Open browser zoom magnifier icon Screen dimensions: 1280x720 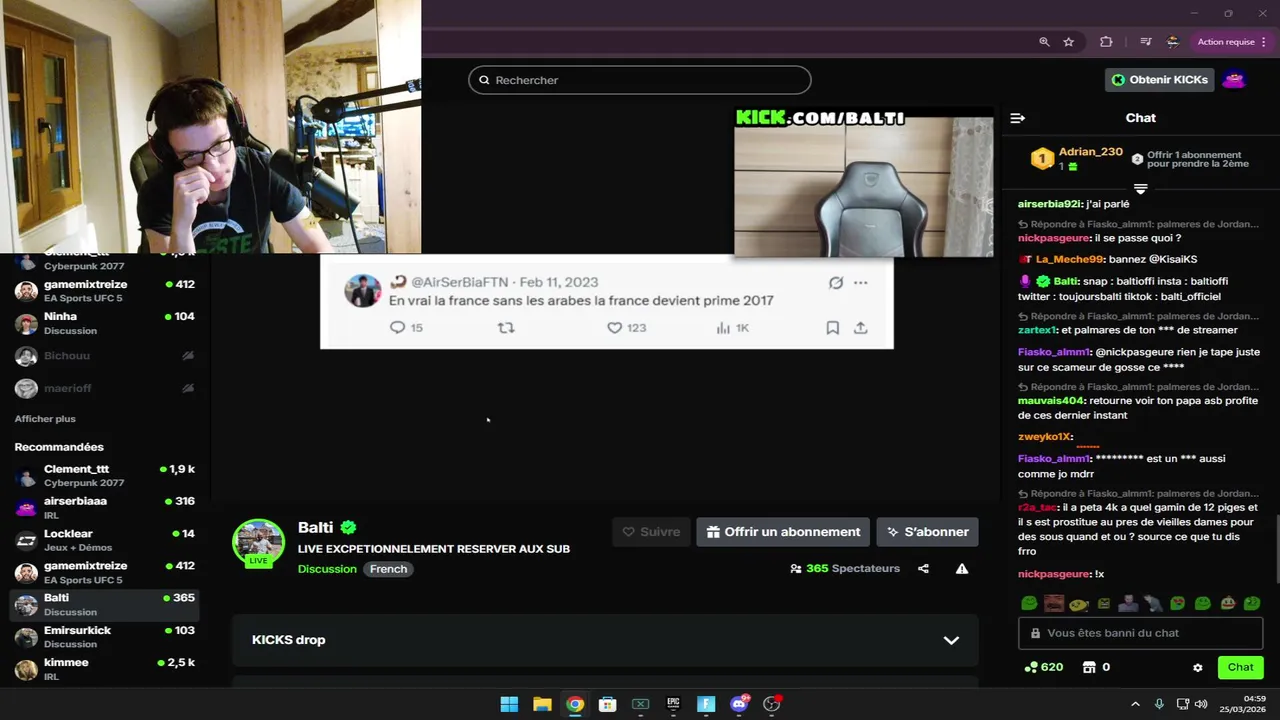(x=1044, y=42)
